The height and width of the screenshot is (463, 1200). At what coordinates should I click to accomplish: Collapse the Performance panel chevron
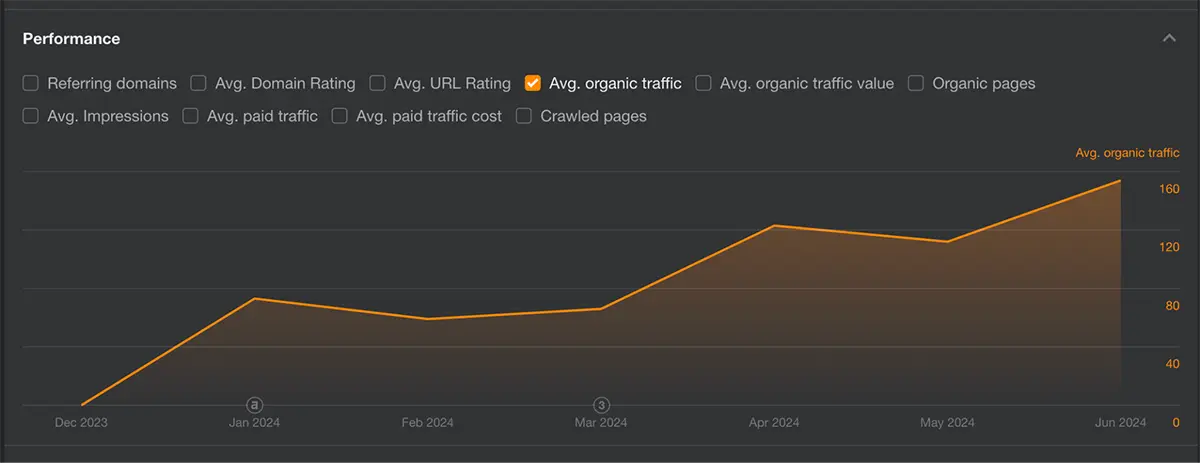(x=1168, y=39)
